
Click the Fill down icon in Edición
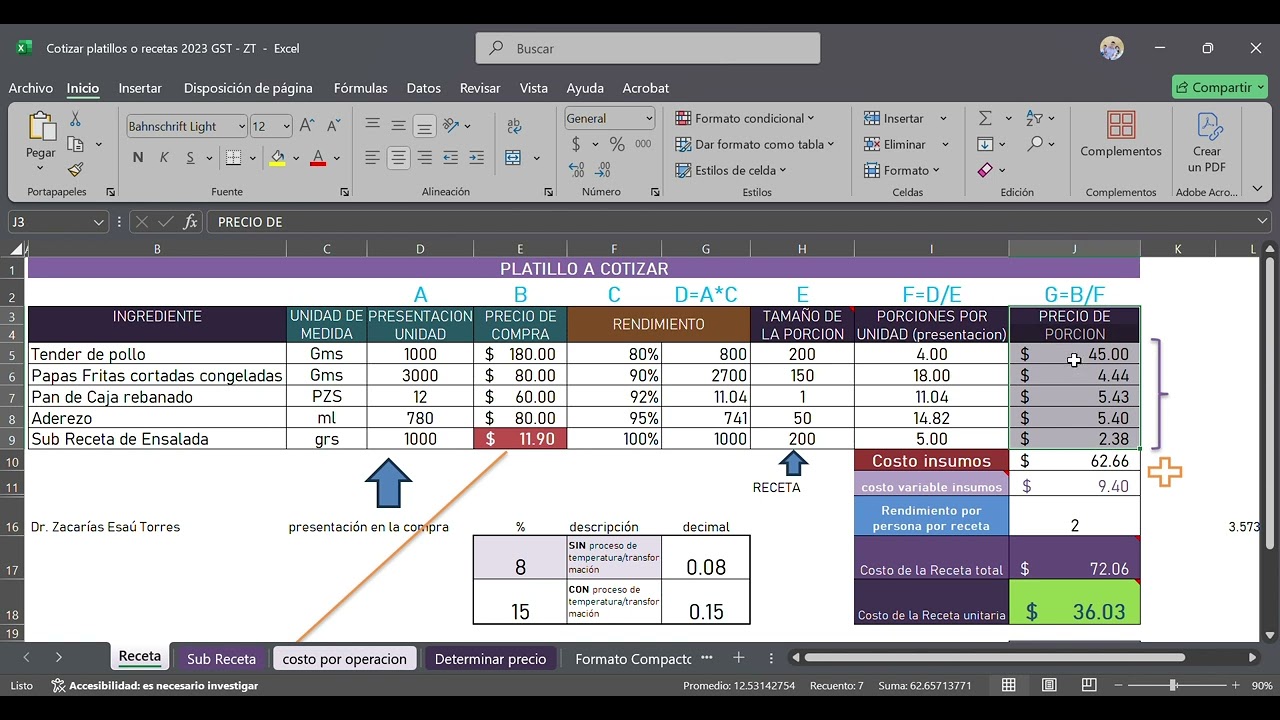985,144
